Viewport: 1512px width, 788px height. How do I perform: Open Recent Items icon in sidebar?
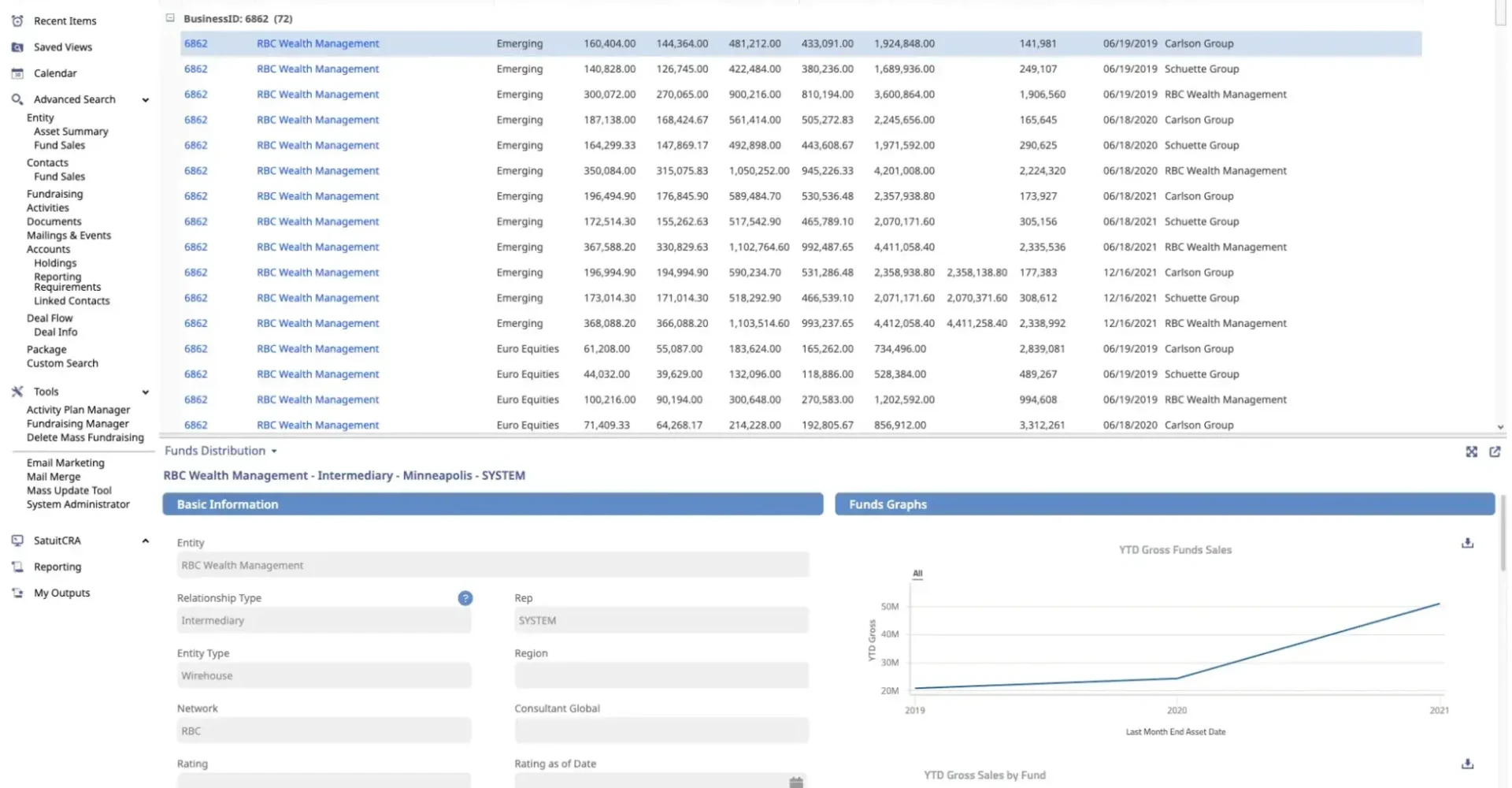[17, 21]
